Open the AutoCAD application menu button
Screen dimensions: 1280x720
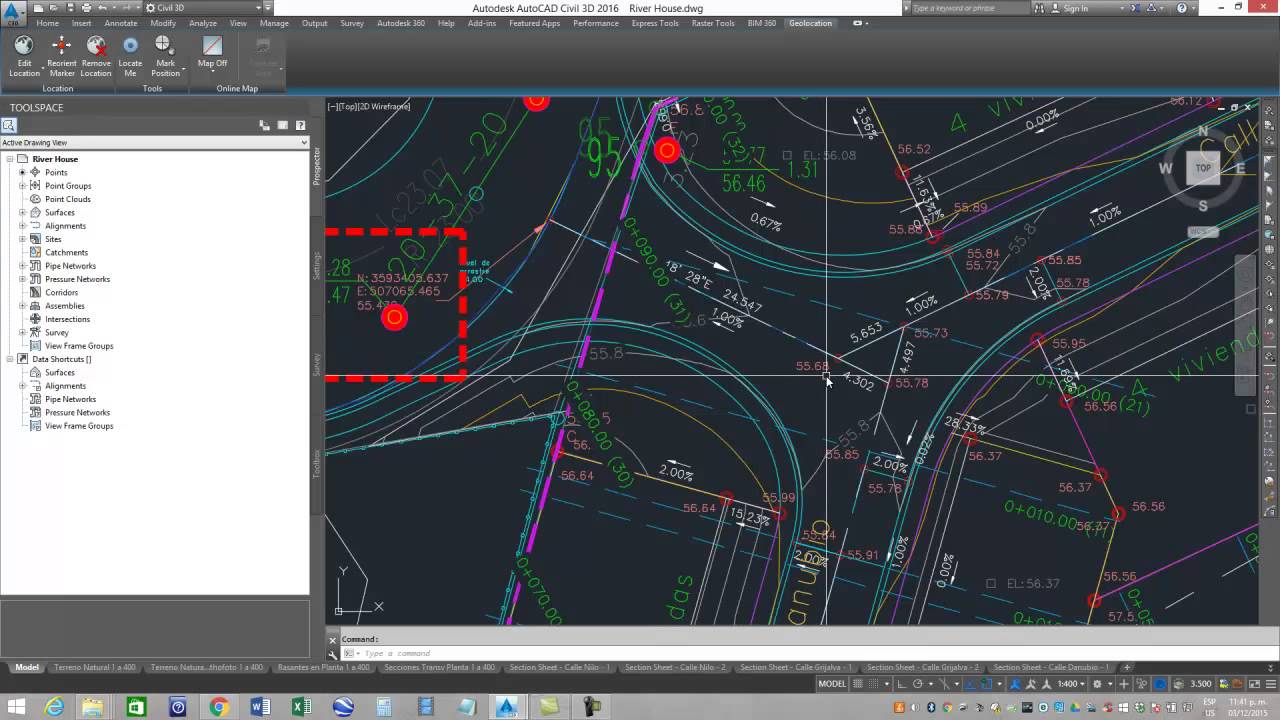tap(14, 12)
